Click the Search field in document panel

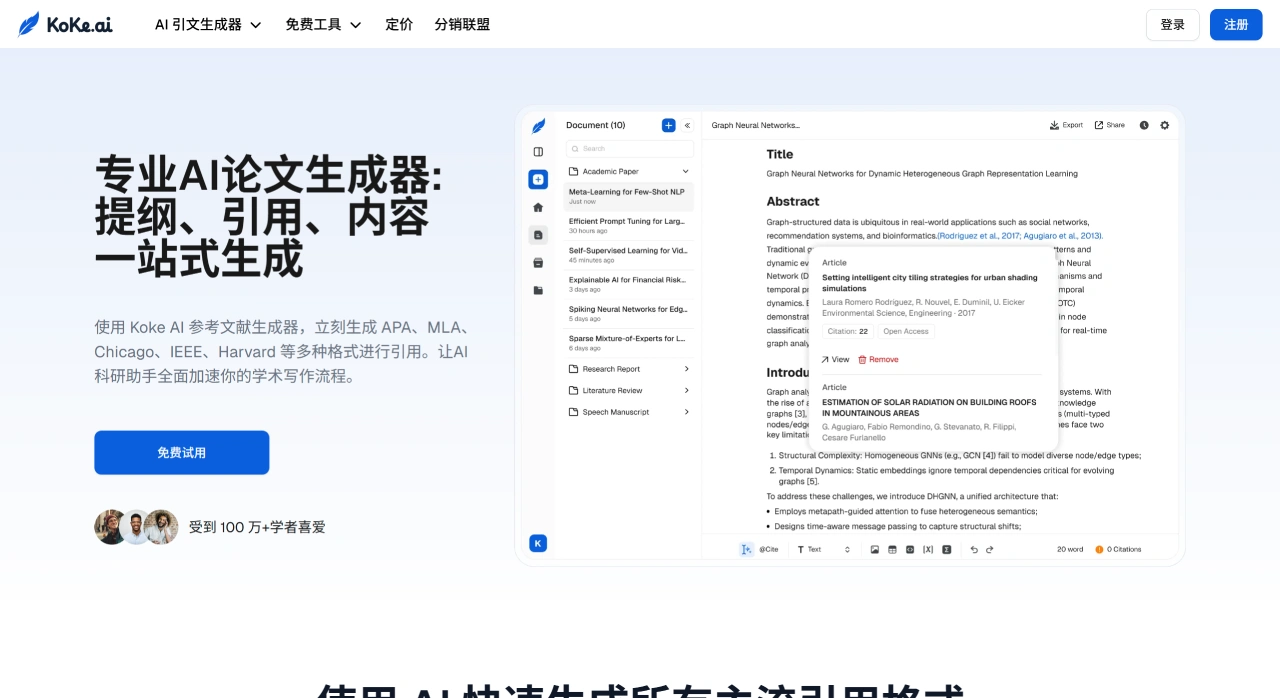(x=630, y=148)
